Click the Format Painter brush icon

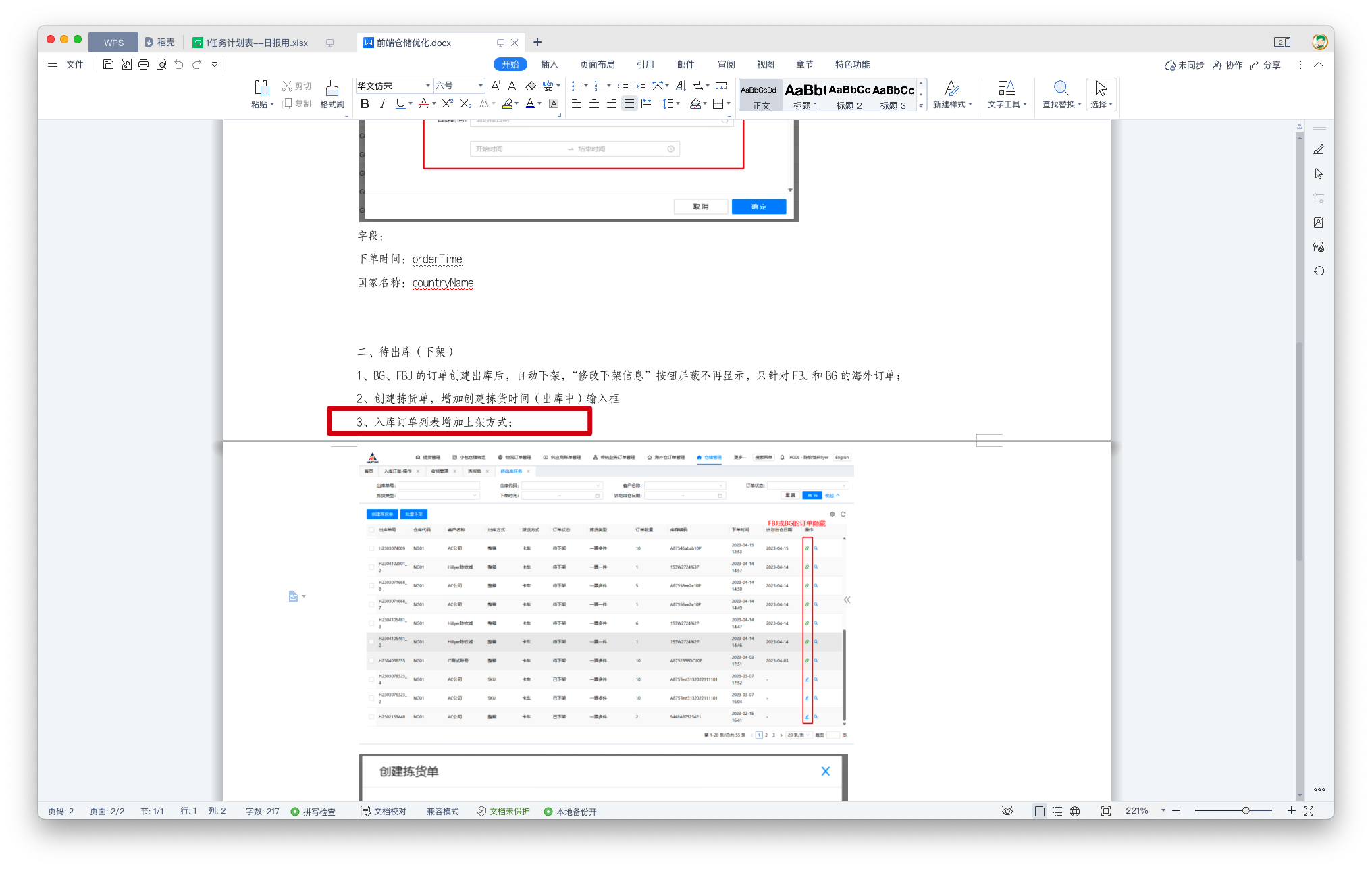coord(332,88)
